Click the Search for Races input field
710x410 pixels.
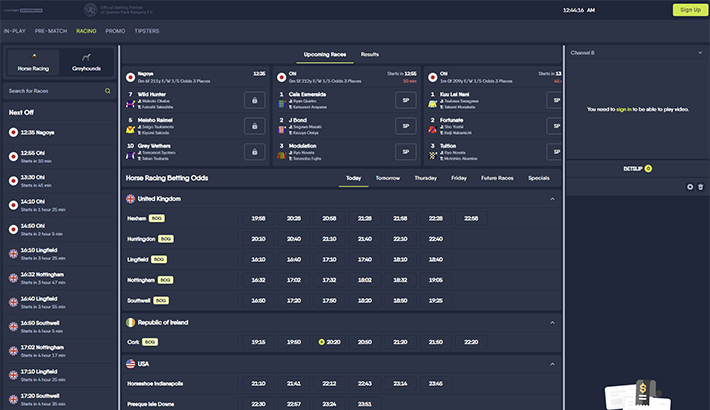coord(59,91)
